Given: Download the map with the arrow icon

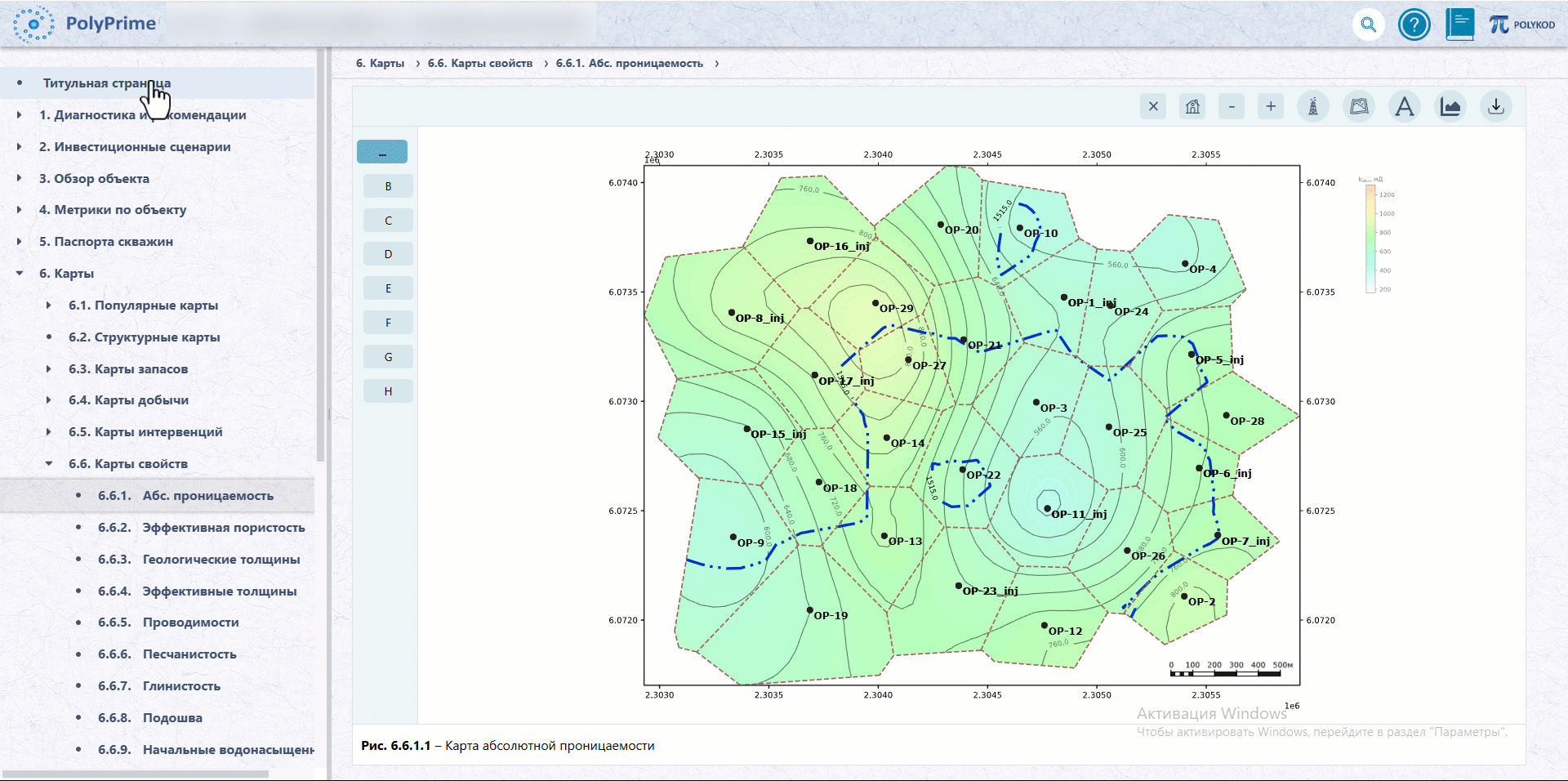Looking at the screenshot, I should pos(1496,106).
